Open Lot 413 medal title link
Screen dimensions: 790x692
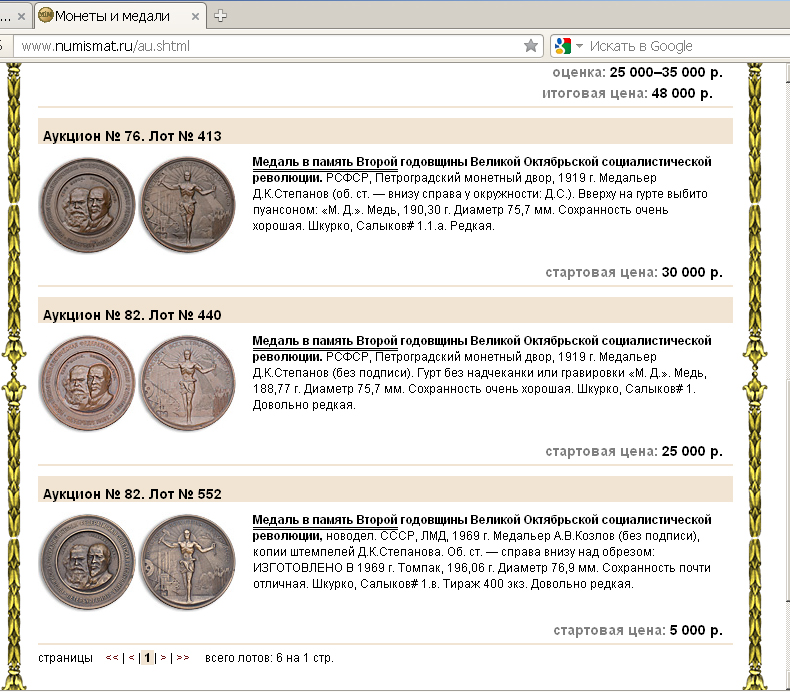(482, 169)
